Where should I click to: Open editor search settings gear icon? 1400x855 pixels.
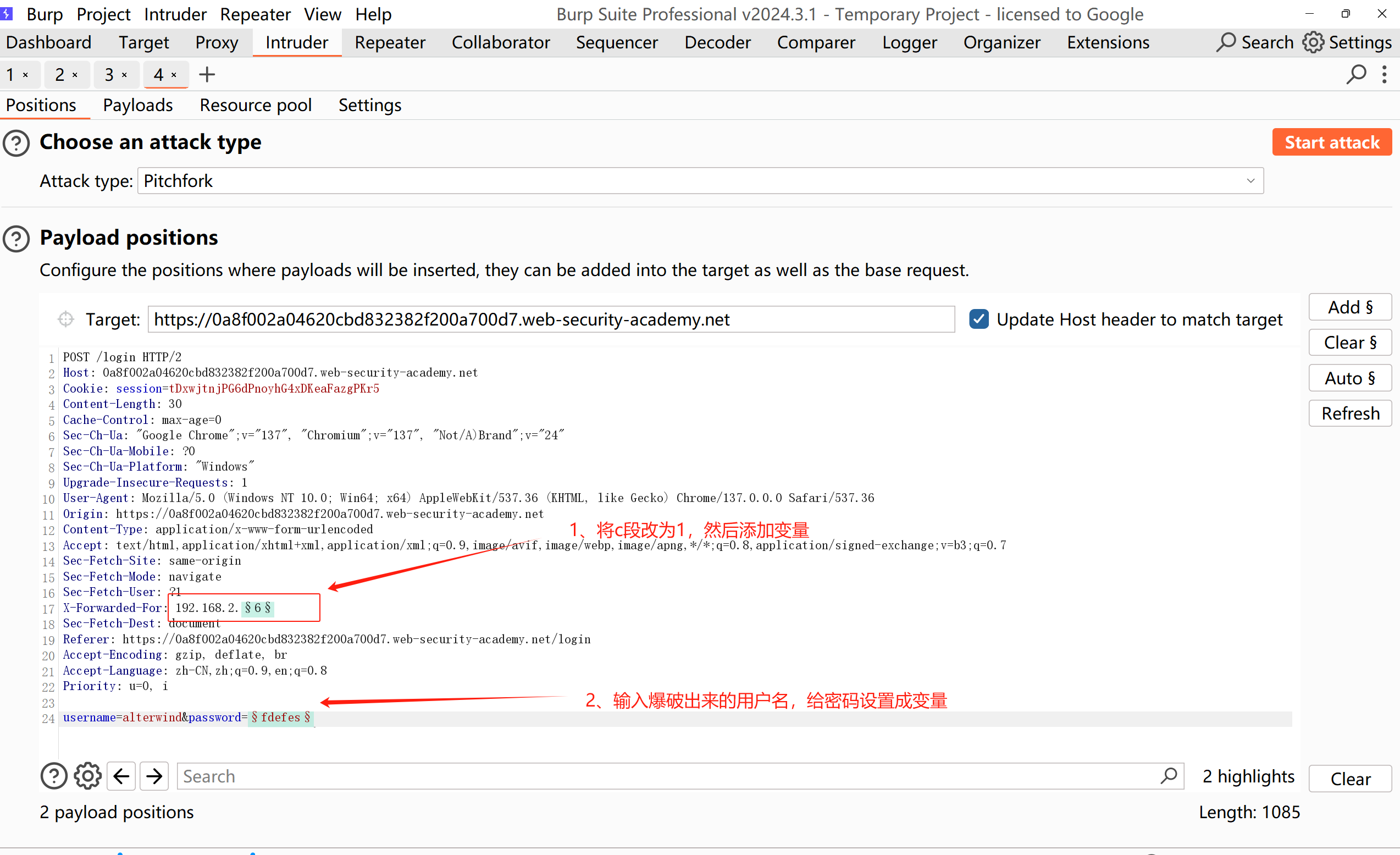(87, 776)
